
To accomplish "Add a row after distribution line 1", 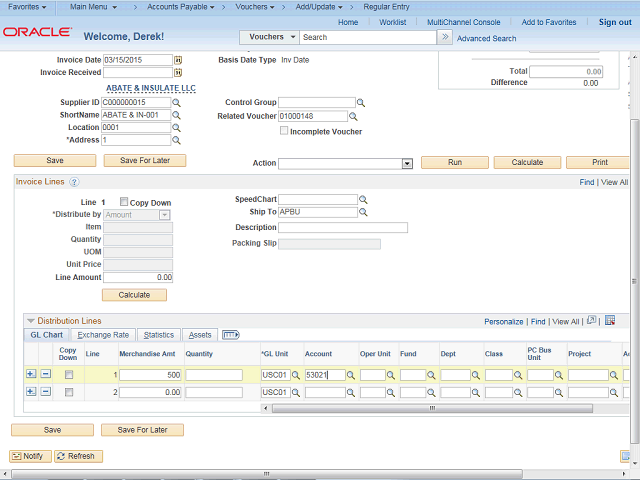I will coord(30,375).
